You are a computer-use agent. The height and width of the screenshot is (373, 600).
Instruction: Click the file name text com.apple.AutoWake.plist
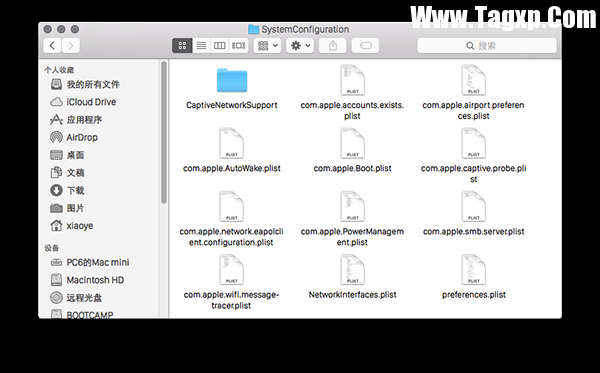click(x=232, y=168)
